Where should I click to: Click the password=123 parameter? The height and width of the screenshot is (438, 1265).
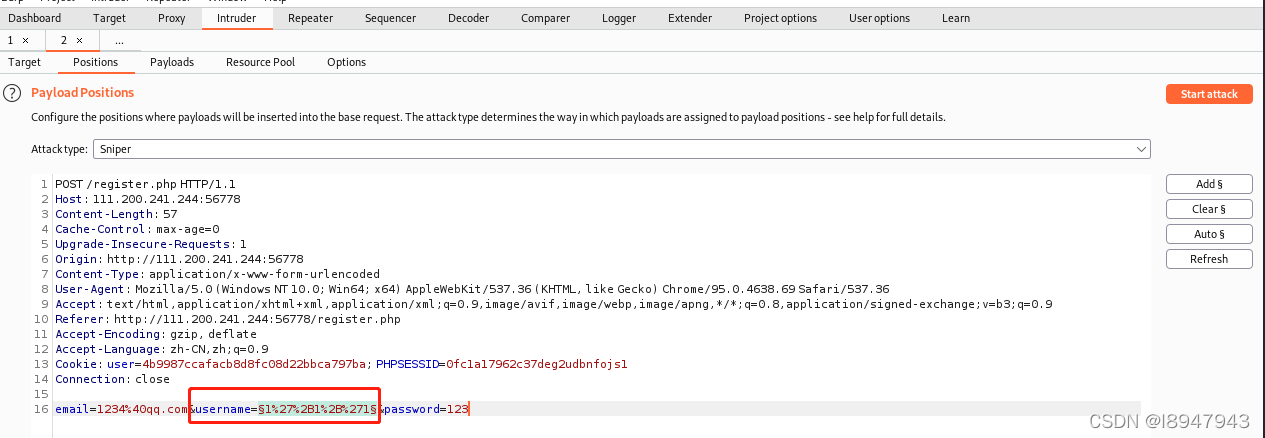coord(427,409)
